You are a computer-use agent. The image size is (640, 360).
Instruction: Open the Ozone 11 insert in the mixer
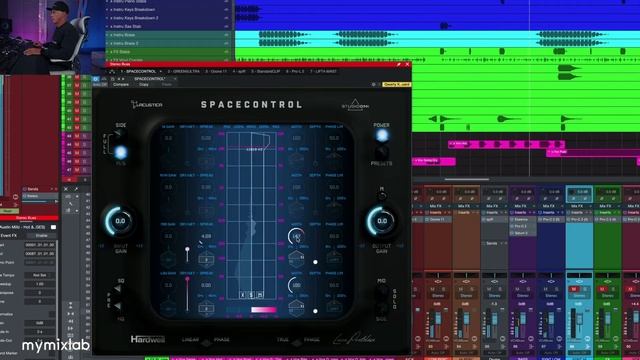coord(438,220)
